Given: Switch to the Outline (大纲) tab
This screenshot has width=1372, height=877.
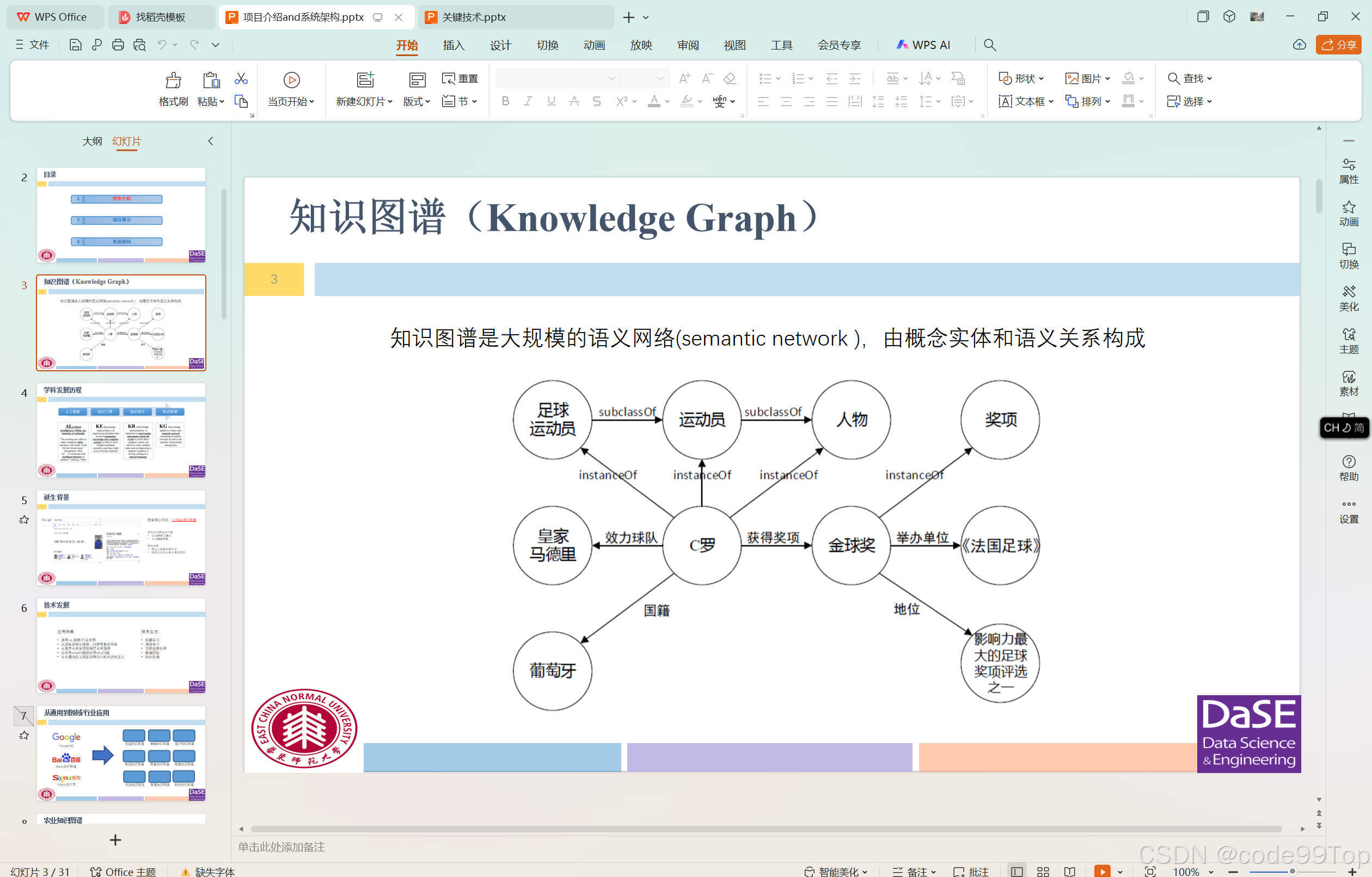Looking at the screenshot, I should (91, 141).
